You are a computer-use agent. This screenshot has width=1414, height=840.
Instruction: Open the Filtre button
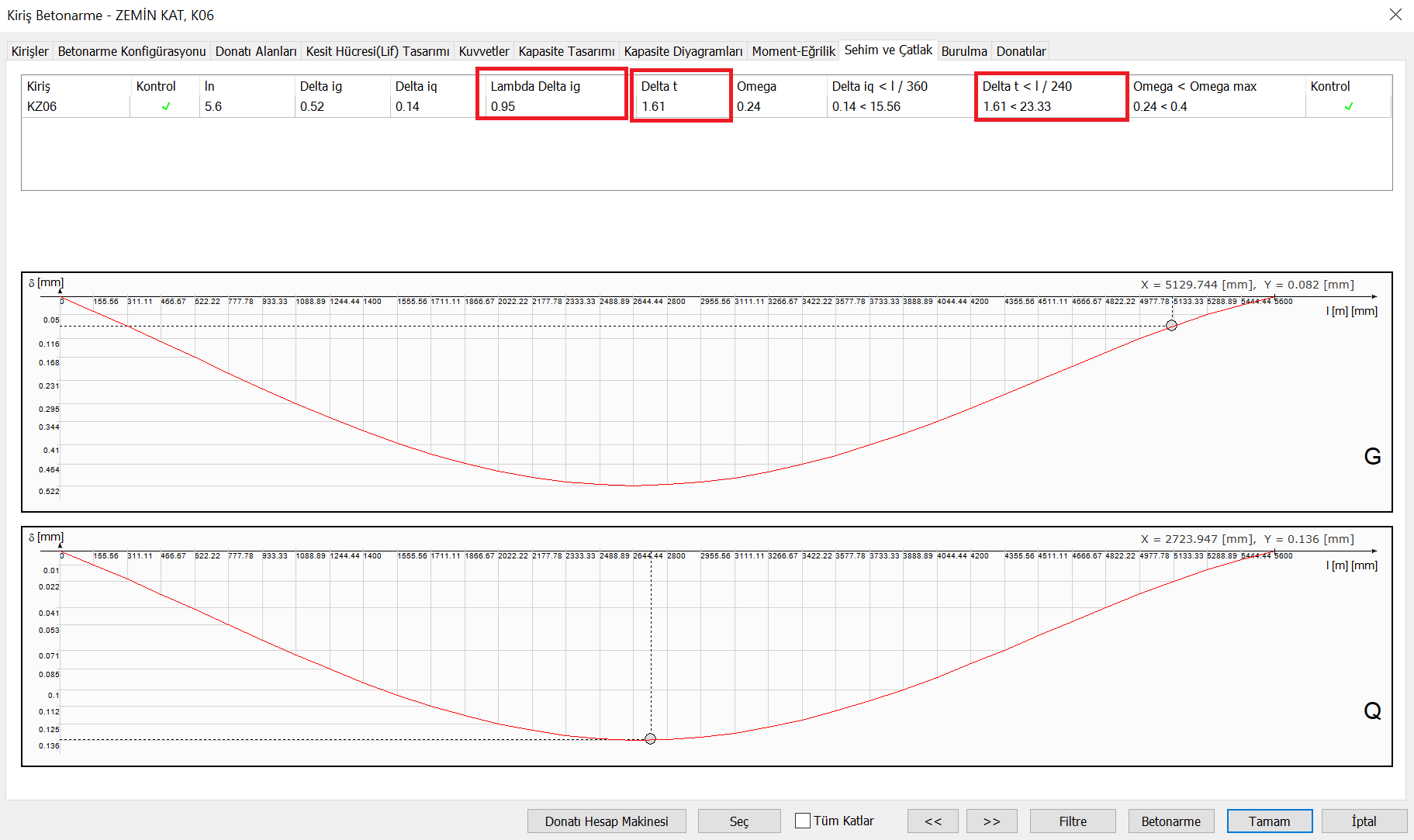[x=1073, y=821]
